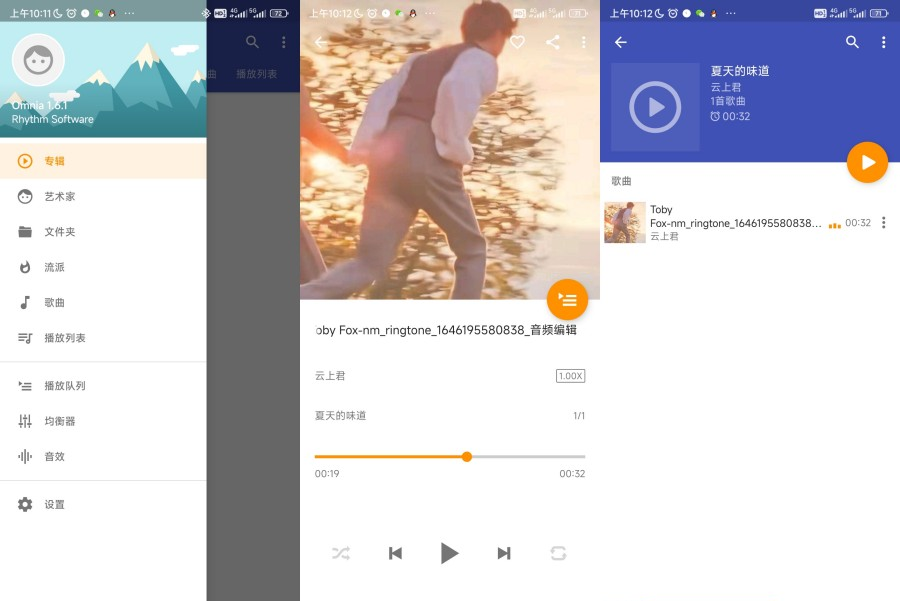The height and width of the screenshot is (601, 900).
Task: Favorite the song with the heart icon
Action: point(518,42)
